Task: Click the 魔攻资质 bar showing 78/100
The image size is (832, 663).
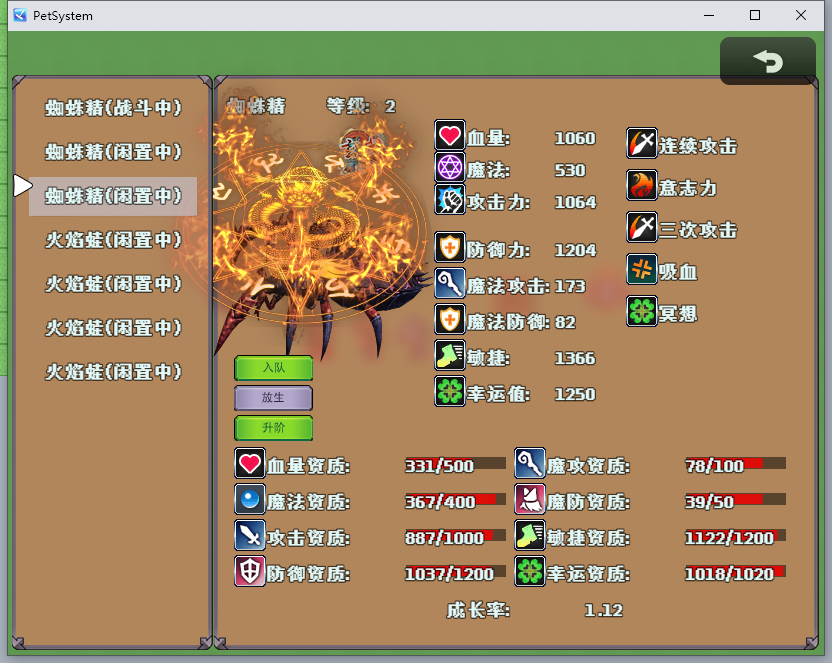Action: tap(735, 465)
